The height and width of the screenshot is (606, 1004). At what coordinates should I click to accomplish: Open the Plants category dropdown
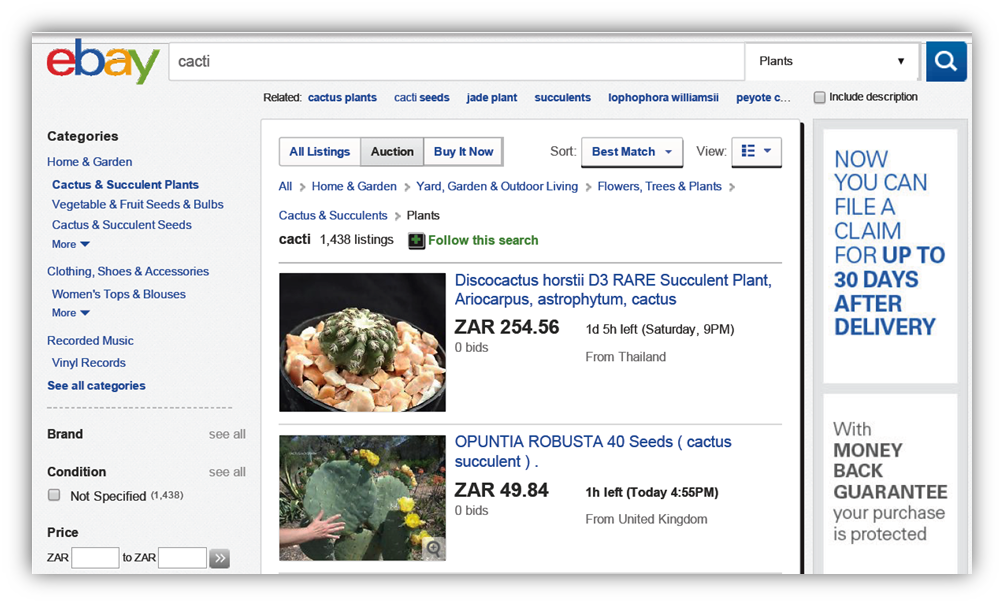pyautogui.click(x=832, y=61)
